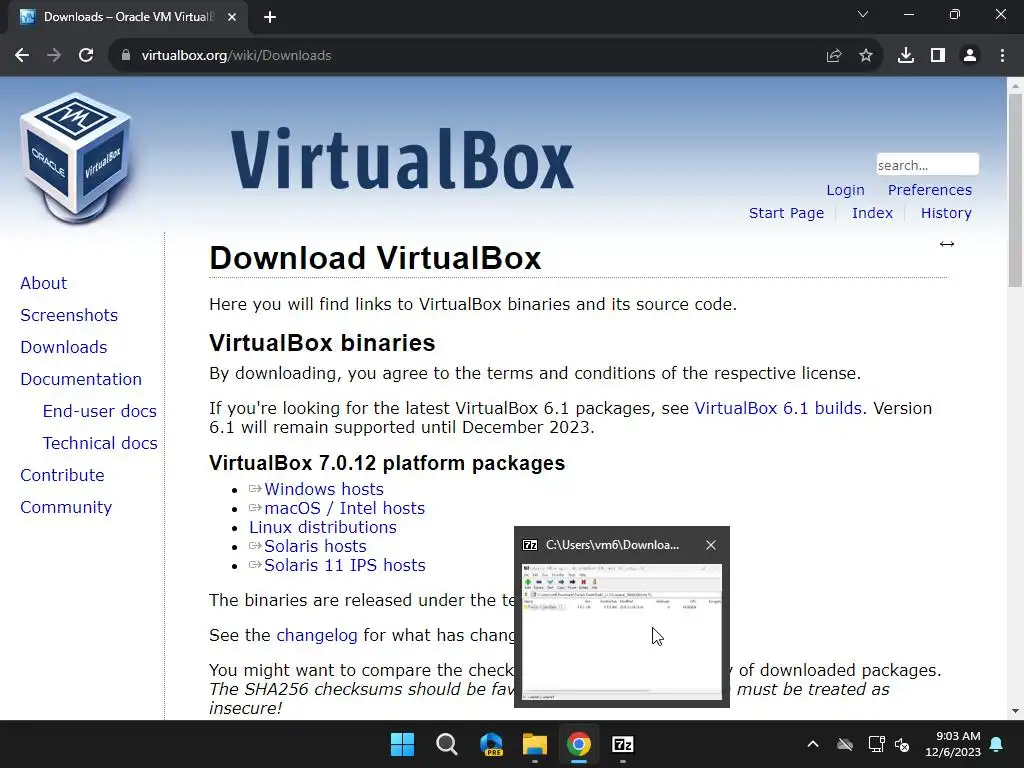Click the VirtualBox cube logo
This screenshot has width=1024, height=768.
click(76, 158)
